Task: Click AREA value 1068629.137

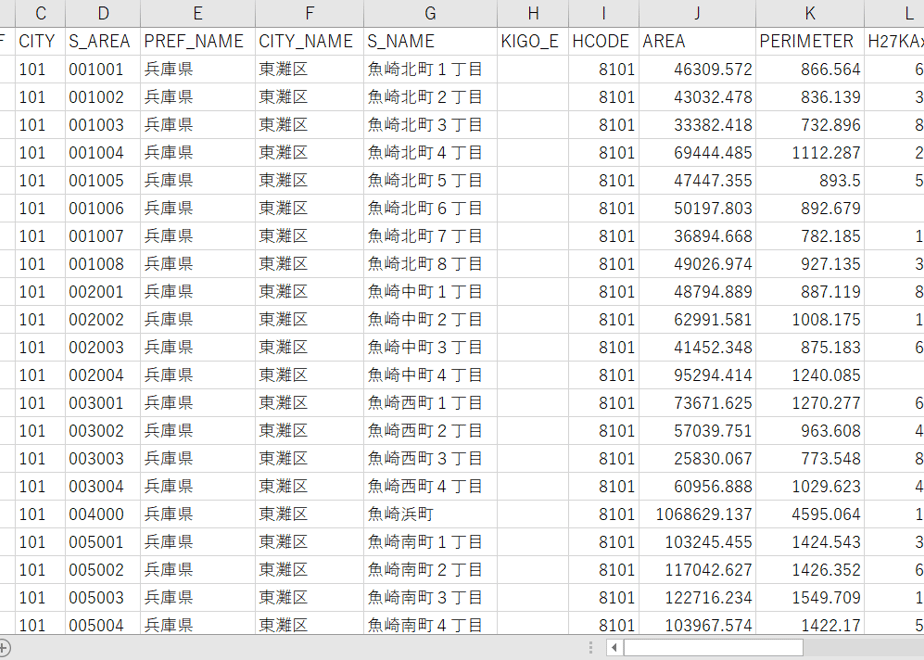Action: click(697, 514)
